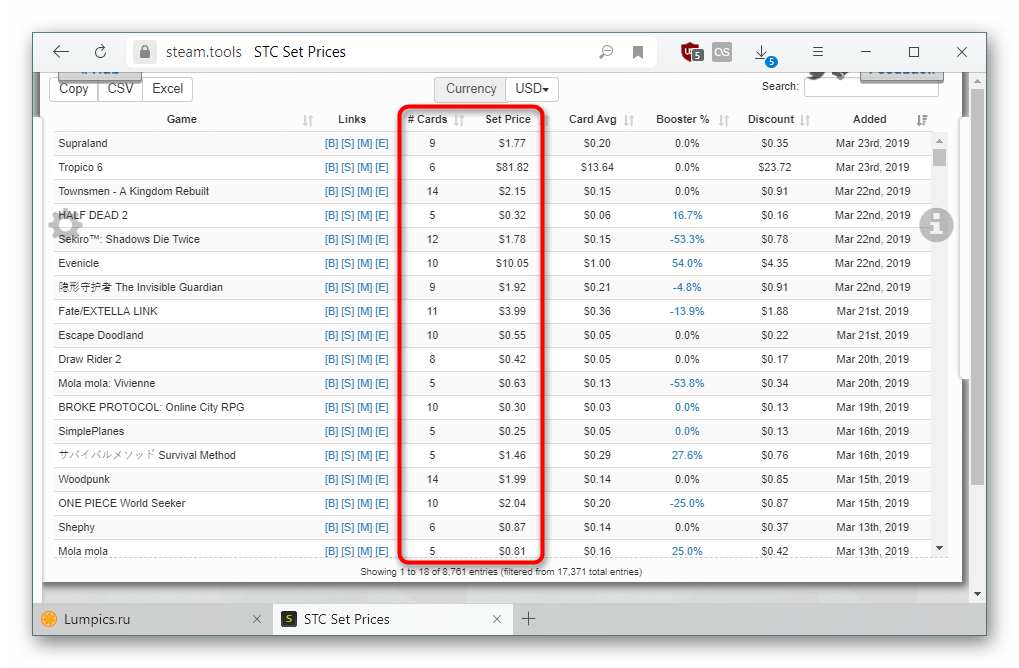
Task: Open [M] link for Draw Rider 2
Action: point(365,360)
